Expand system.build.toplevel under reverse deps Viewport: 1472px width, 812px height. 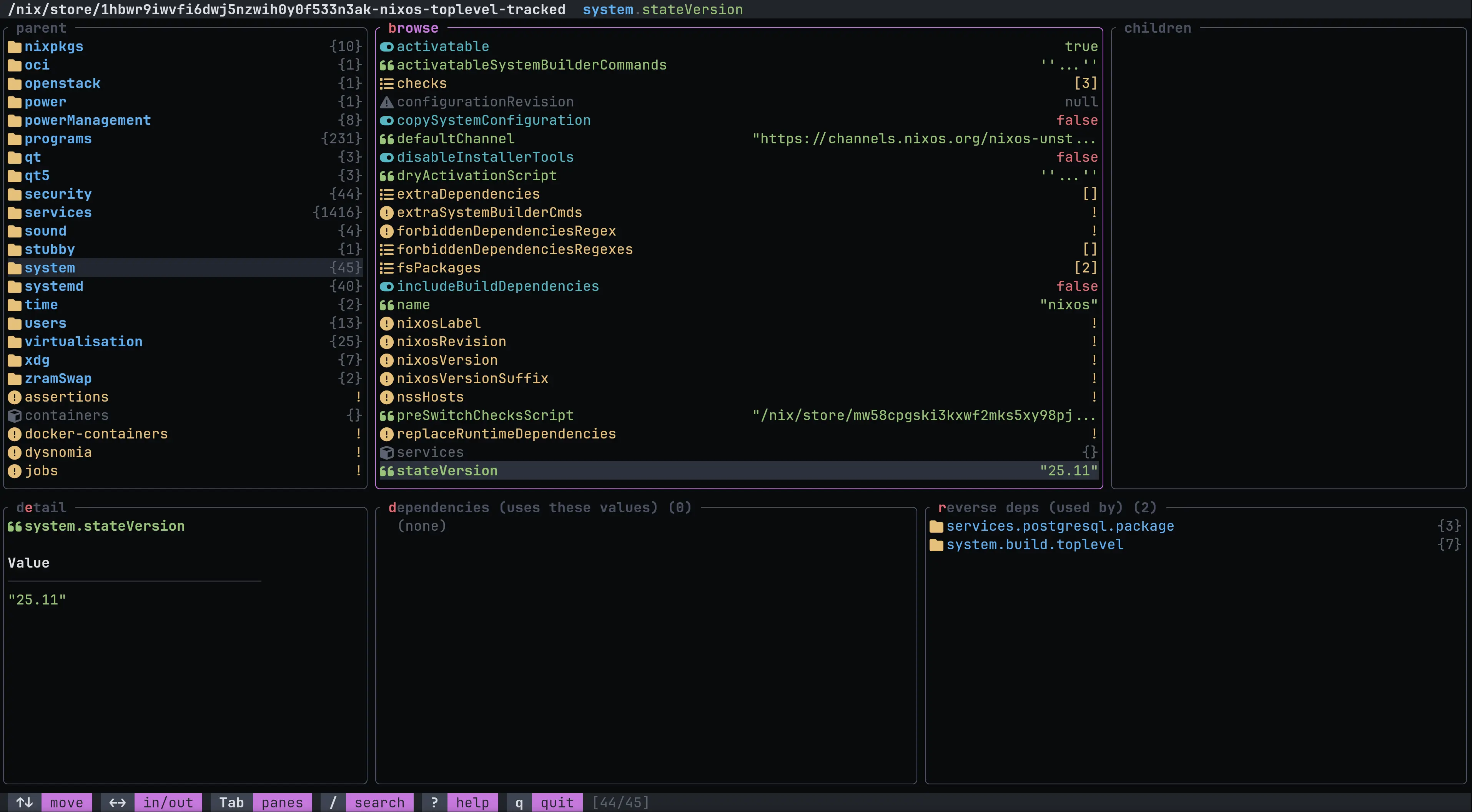pos(1034,544)
